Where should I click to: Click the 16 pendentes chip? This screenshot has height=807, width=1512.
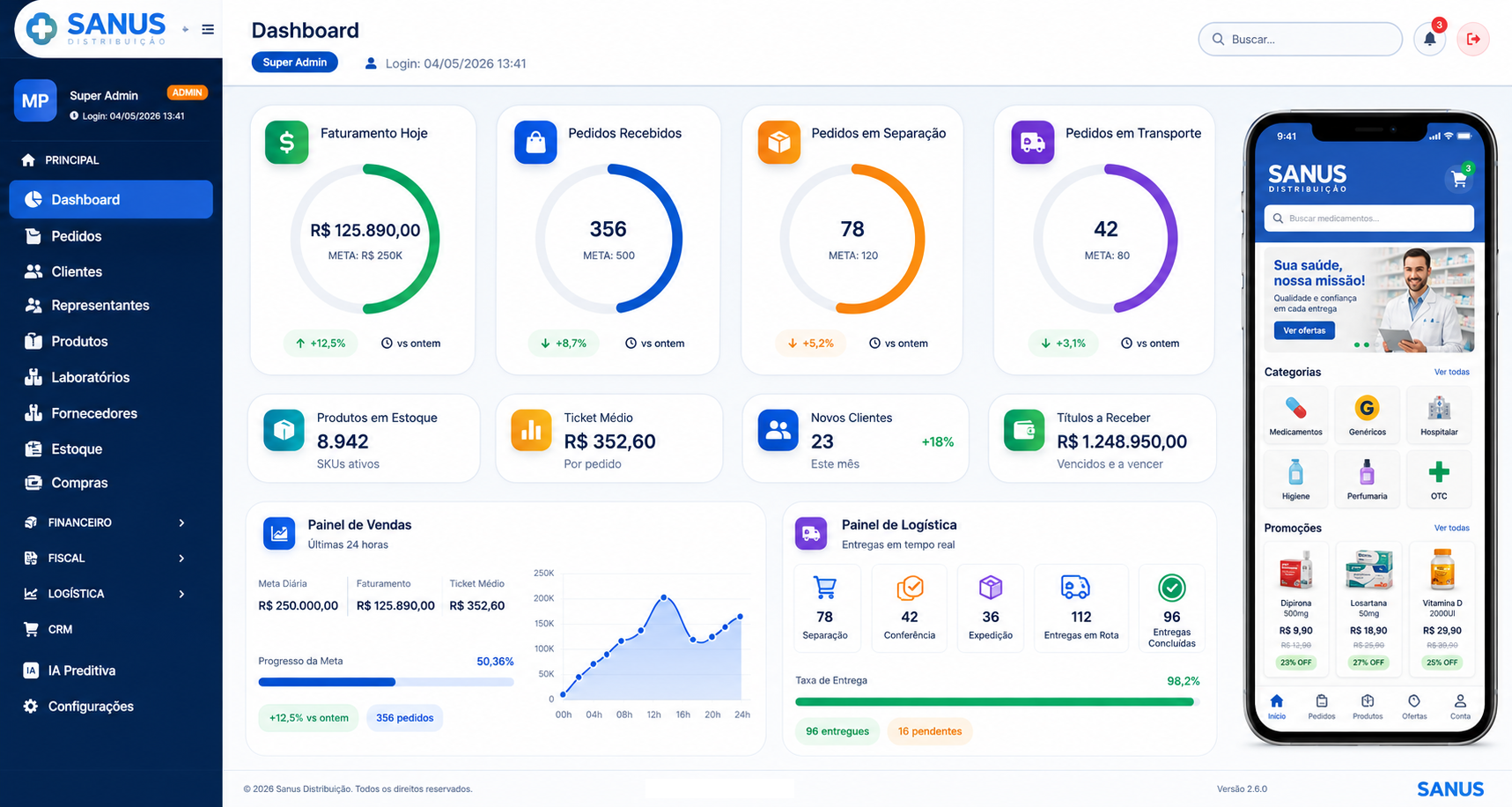930,731
